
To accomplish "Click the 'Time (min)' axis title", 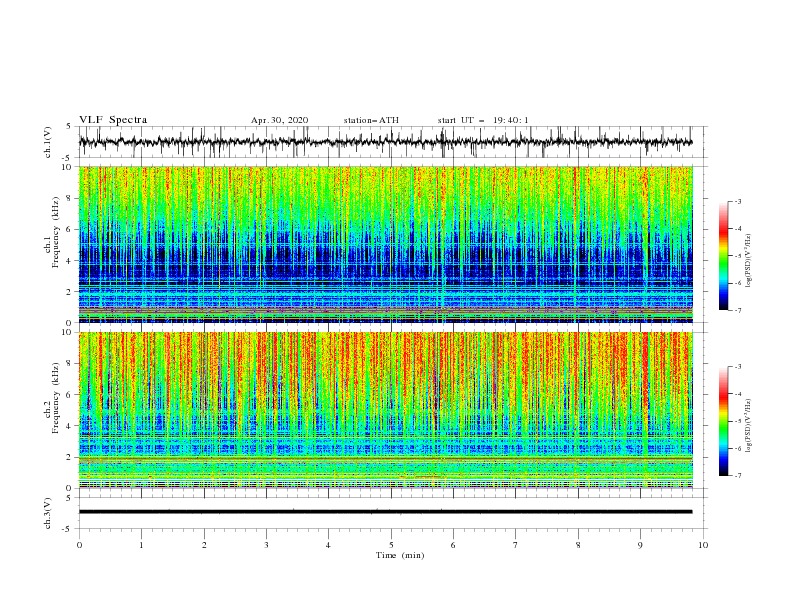I will point(400,555).
